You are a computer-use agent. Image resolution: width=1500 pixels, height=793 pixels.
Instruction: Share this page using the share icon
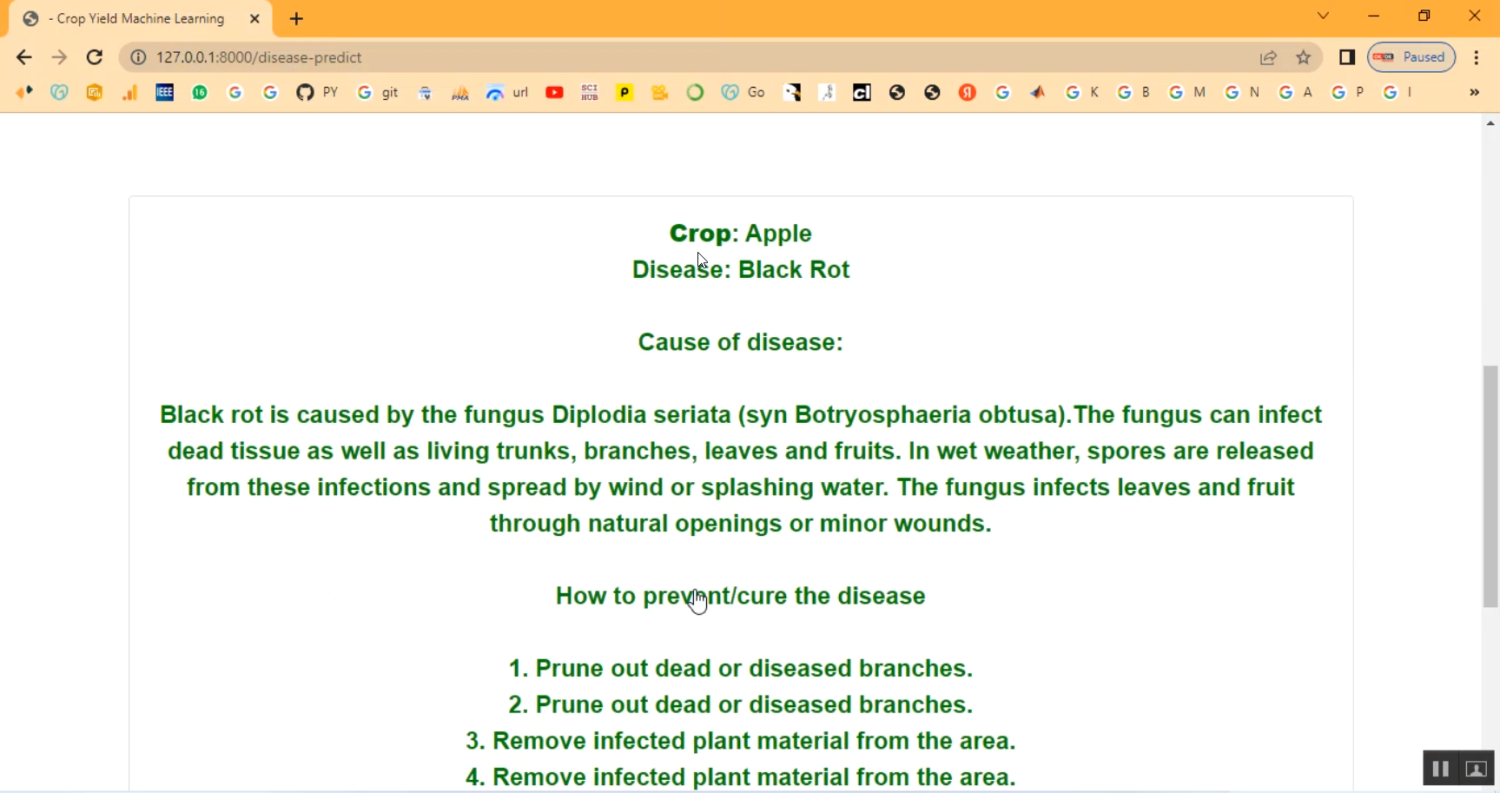tap(1268, 57)
